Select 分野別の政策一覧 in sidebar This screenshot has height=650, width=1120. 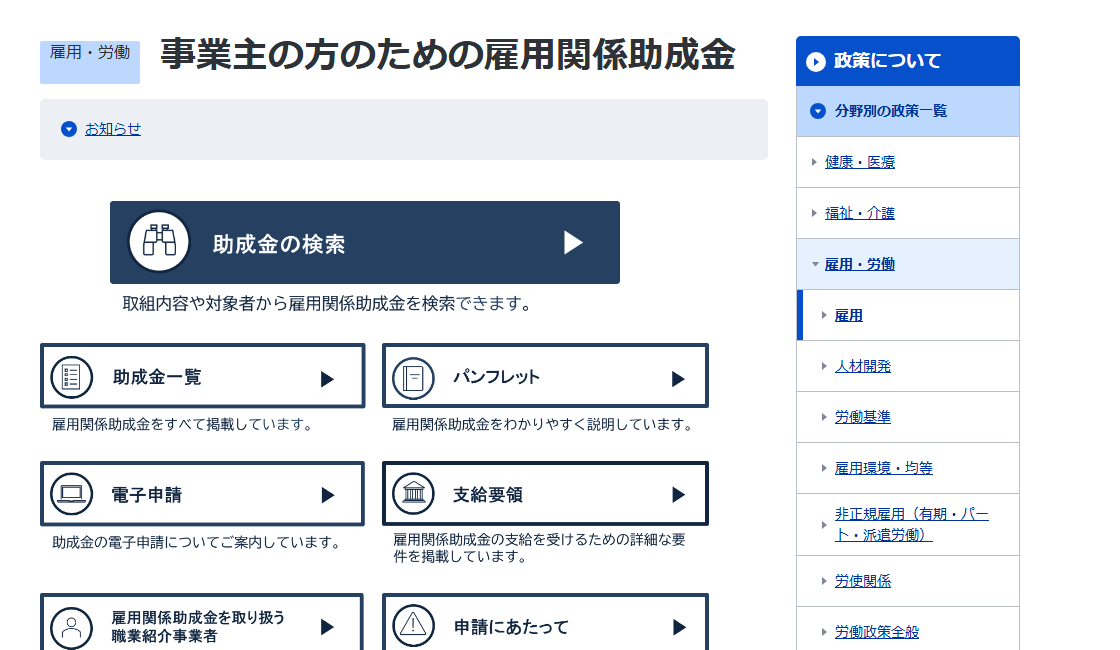coord(908,111)
